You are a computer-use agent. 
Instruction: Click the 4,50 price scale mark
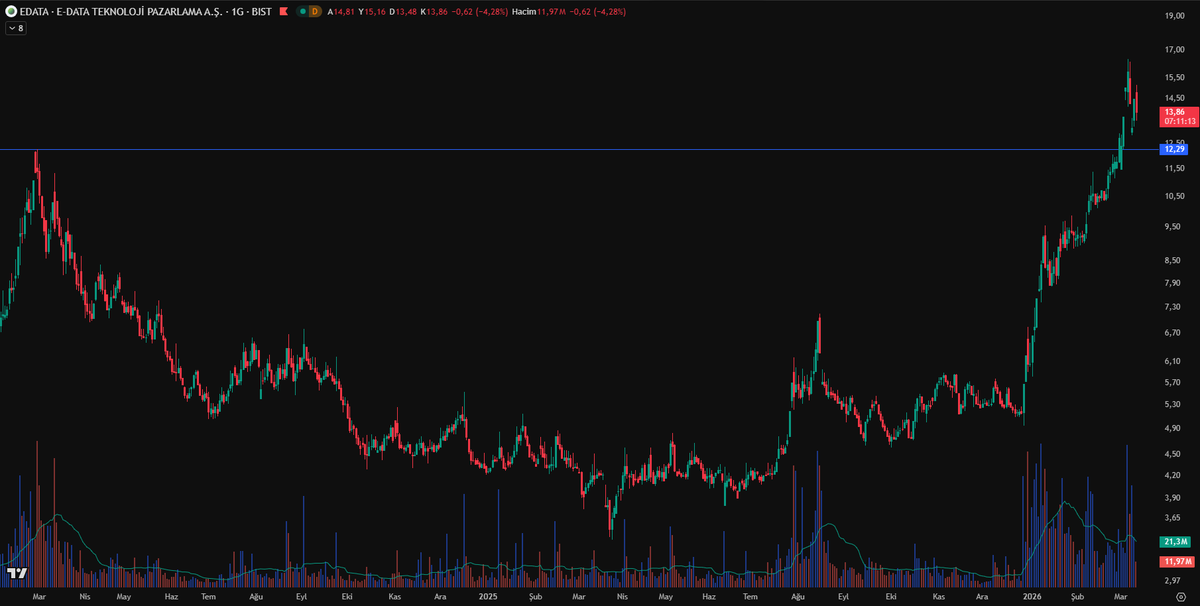pos(1174,454)
